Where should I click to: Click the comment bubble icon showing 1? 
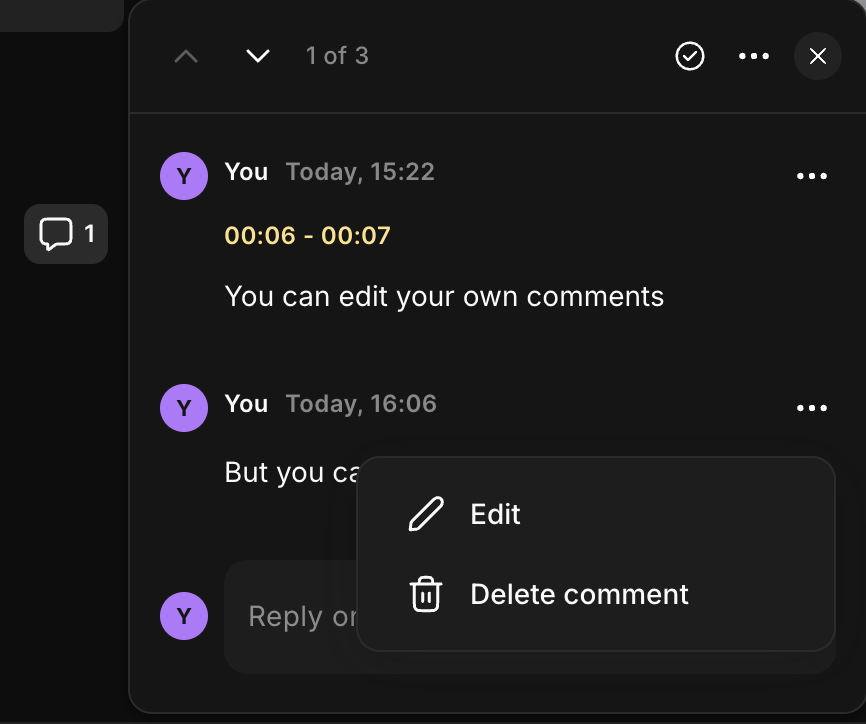(66, 234)
